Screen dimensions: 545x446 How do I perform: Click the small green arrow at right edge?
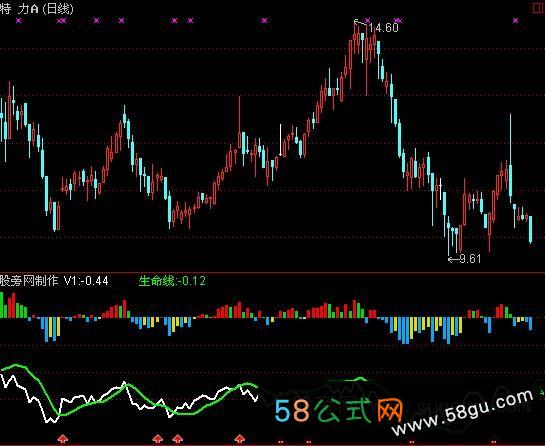542,392
